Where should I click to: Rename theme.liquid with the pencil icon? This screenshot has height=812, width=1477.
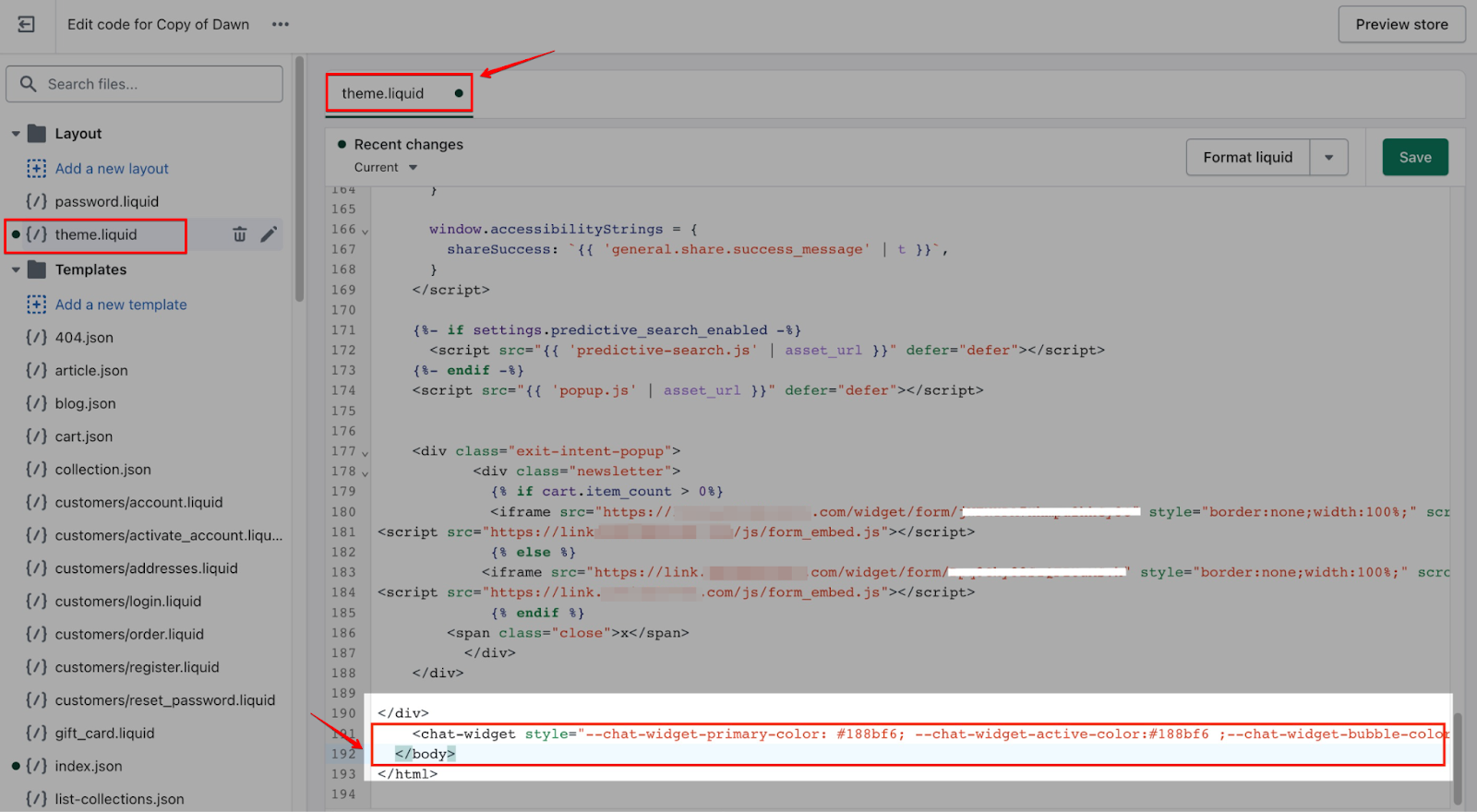(x=269, y=234)
